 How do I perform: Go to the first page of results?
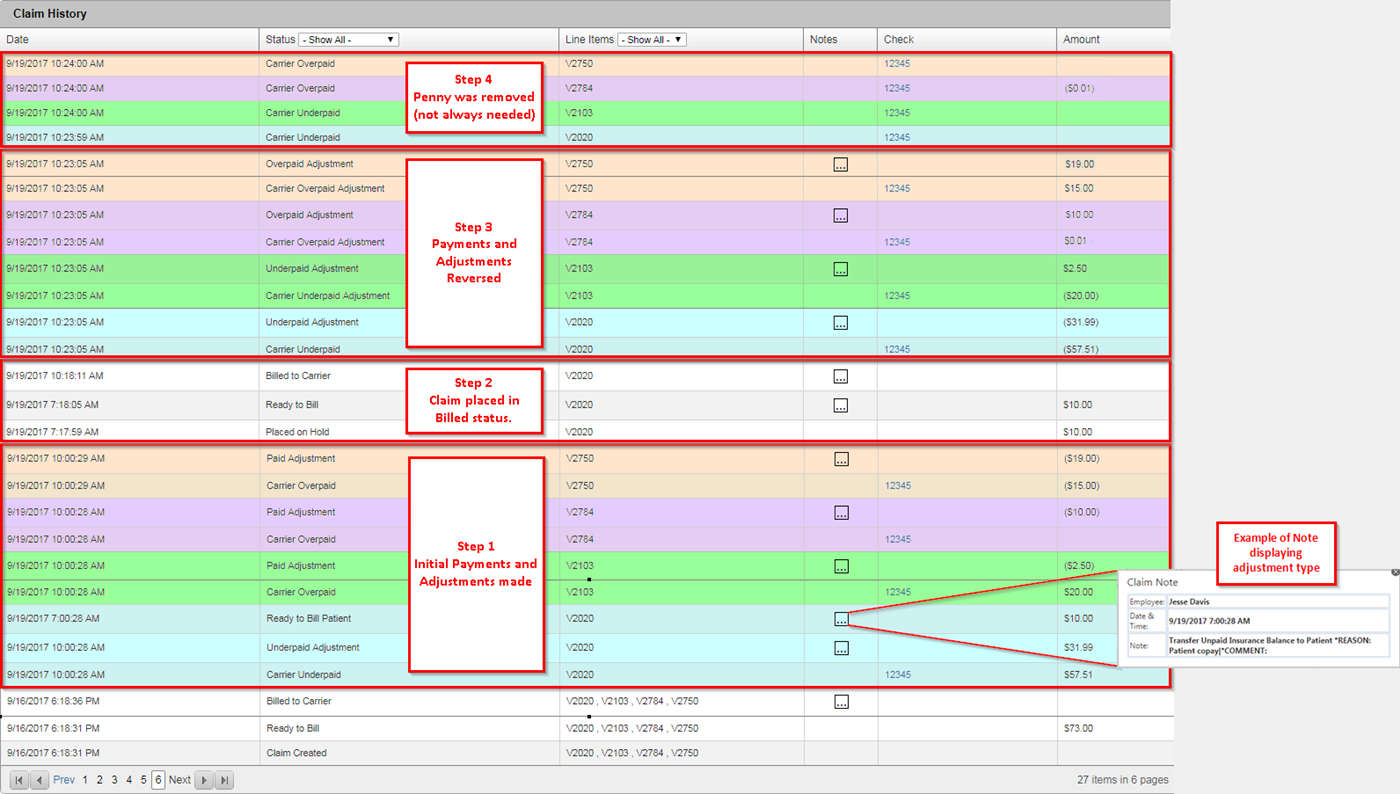[x=19, y=780]
